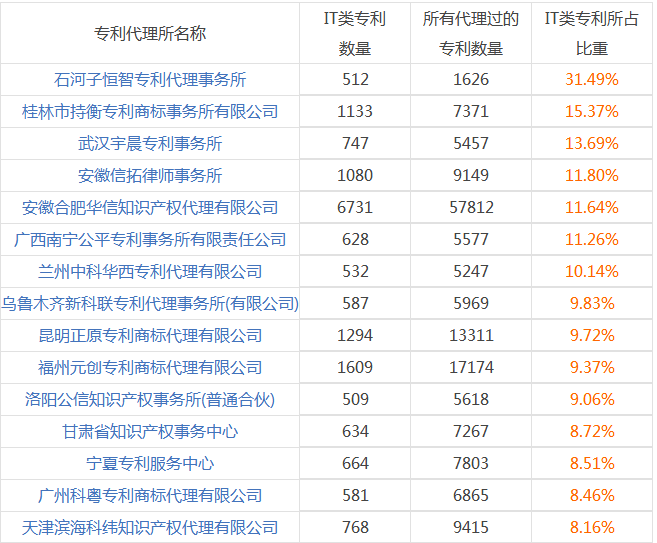Viewport: 657px width, 543px height.
Task: Click IT patent count 634
Action: point(355,432)
